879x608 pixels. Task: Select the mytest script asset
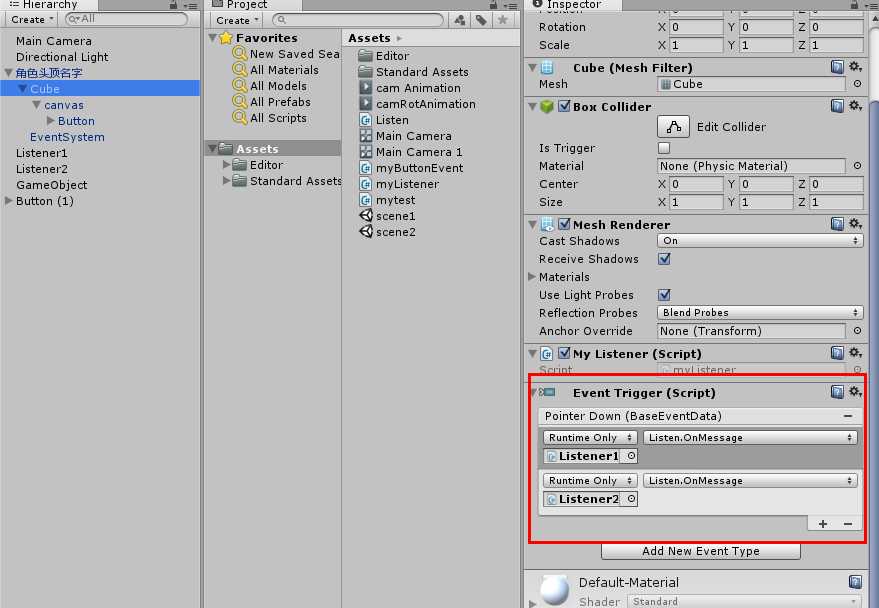coord(387,200)
